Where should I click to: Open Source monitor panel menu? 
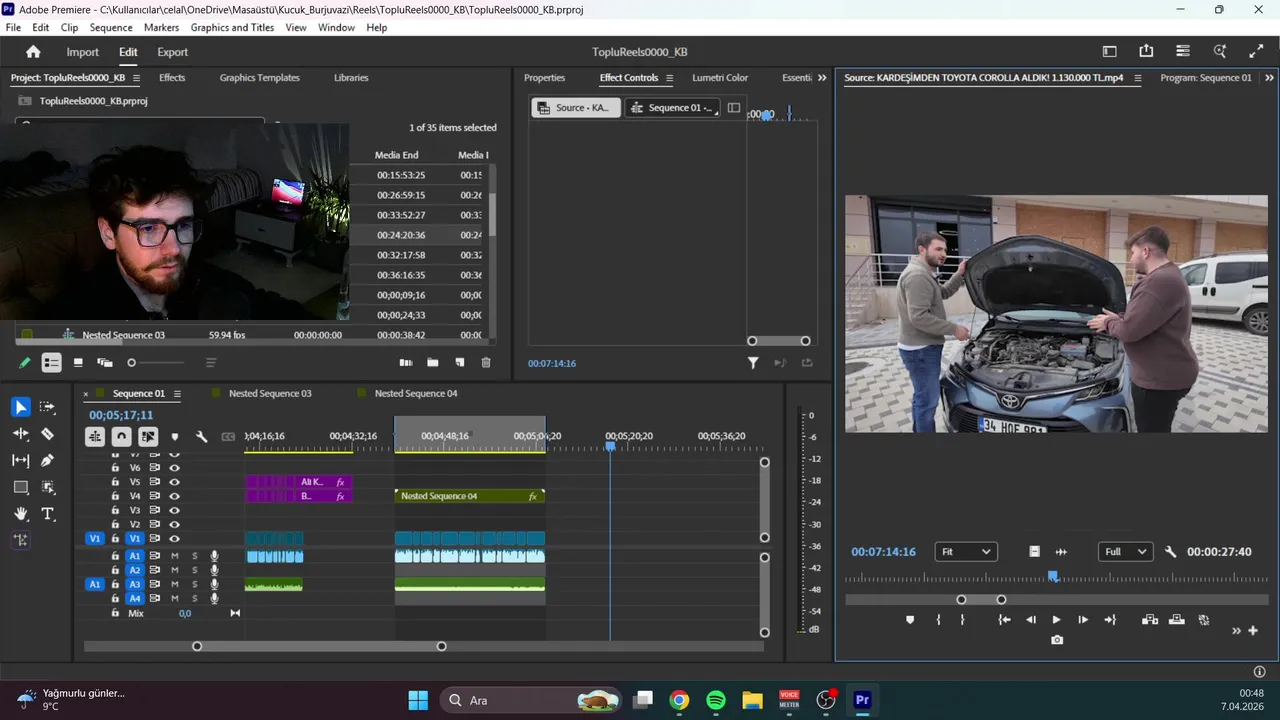point(1137,78)
